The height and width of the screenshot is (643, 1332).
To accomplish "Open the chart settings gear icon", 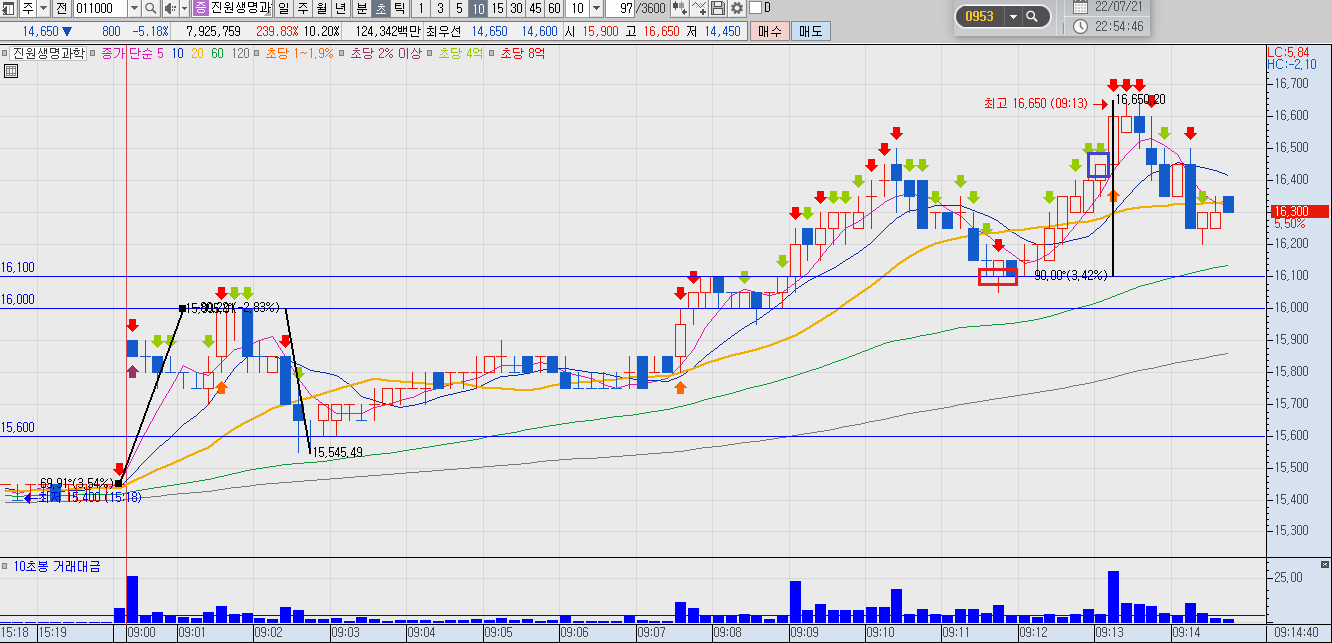I will tap(737, 8).
